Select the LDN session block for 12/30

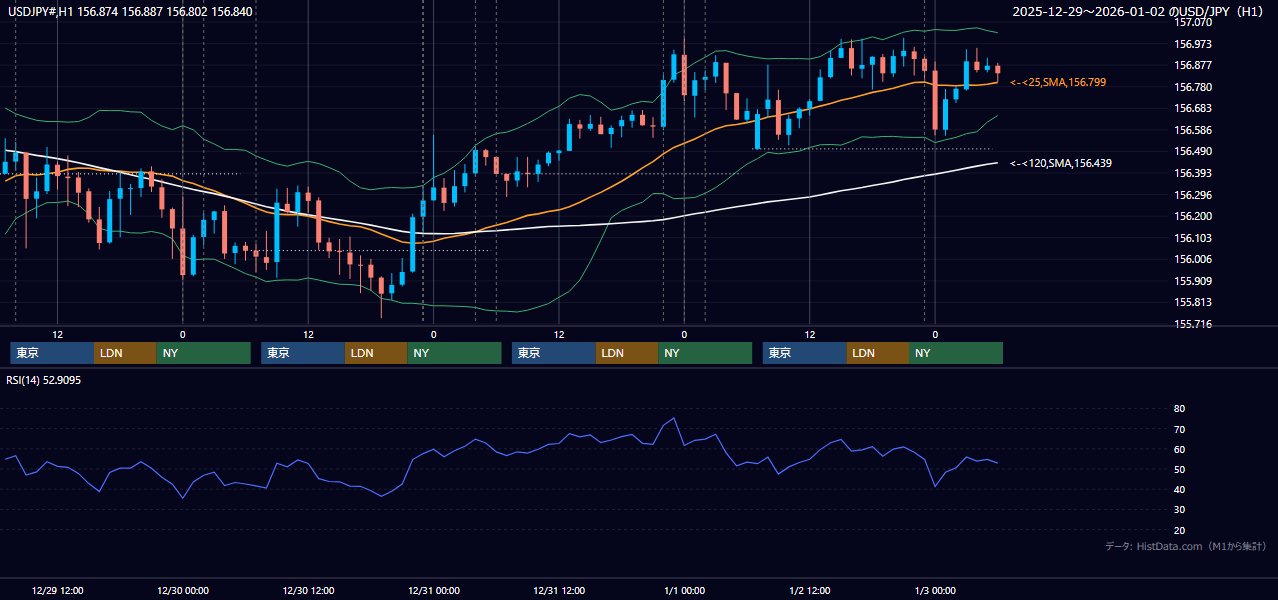(376, 353)
